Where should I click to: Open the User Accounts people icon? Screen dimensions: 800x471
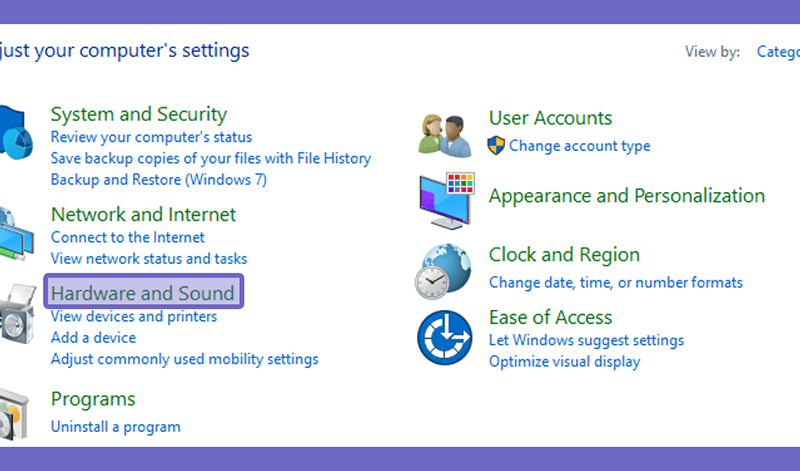[445, 136]
